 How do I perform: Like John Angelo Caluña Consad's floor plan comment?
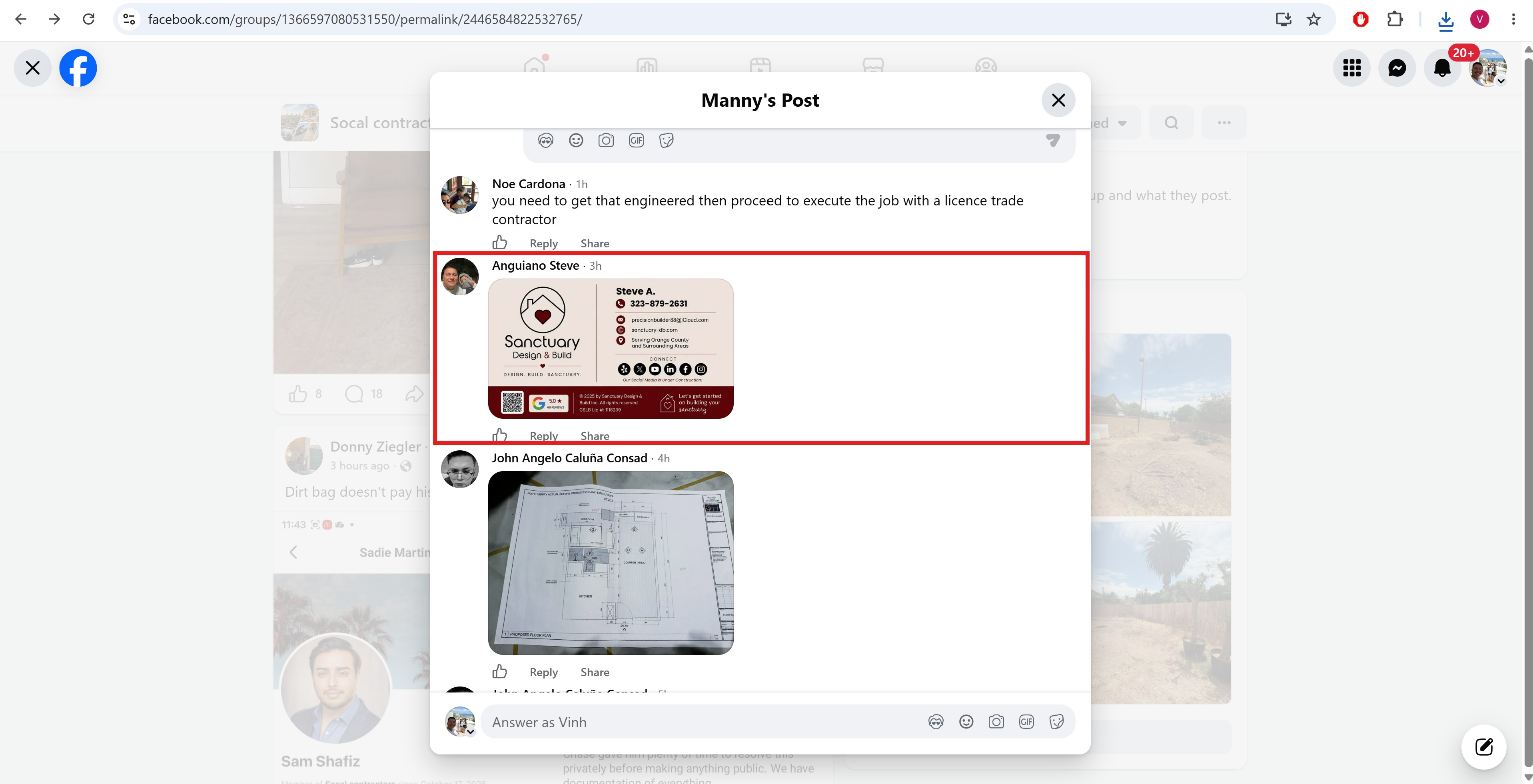[x=500, y=672]
